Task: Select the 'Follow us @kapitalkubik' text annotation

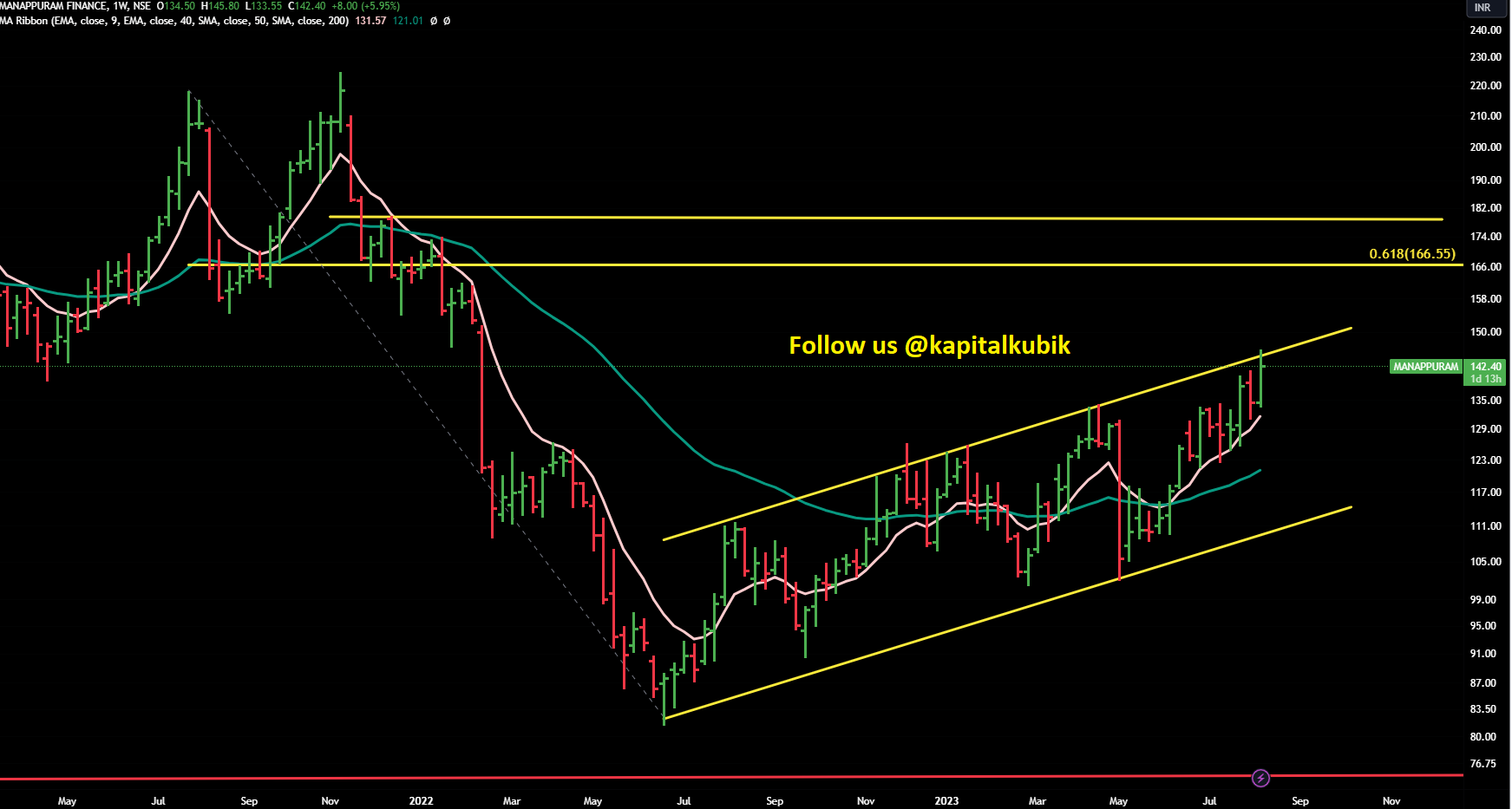Action: click(929, 346)
